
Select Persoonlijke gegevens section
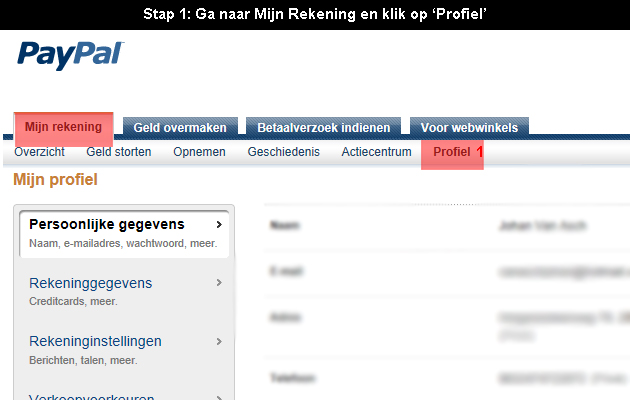pyautogui.click(x=125, y=234)
